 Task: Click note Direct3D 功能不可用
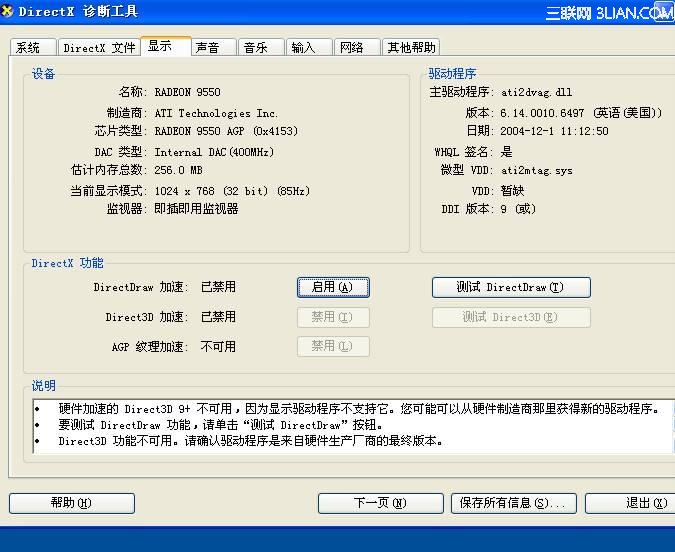251,441
